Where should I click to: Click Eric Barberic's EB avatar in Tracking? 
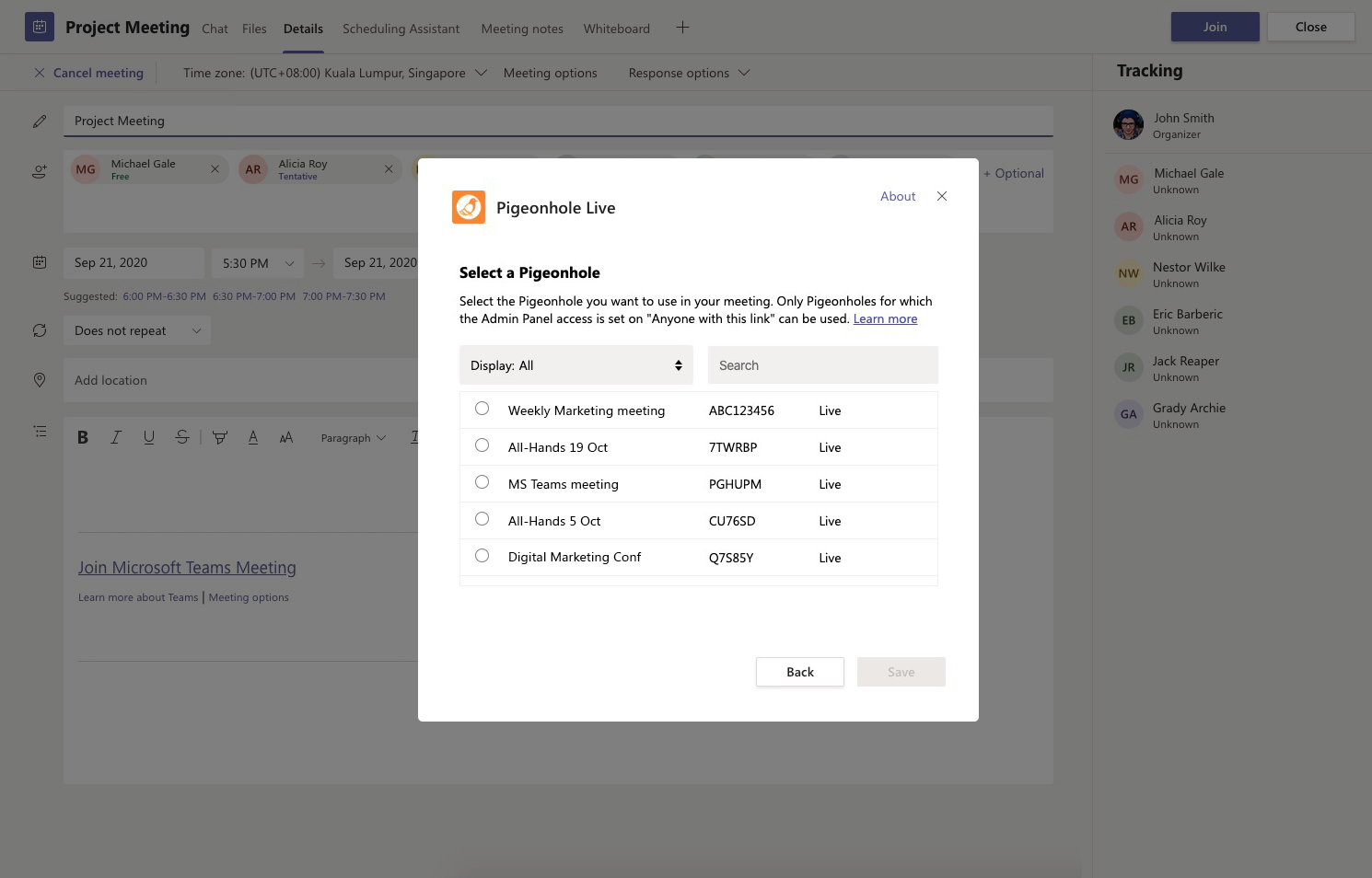point(1129,320)
